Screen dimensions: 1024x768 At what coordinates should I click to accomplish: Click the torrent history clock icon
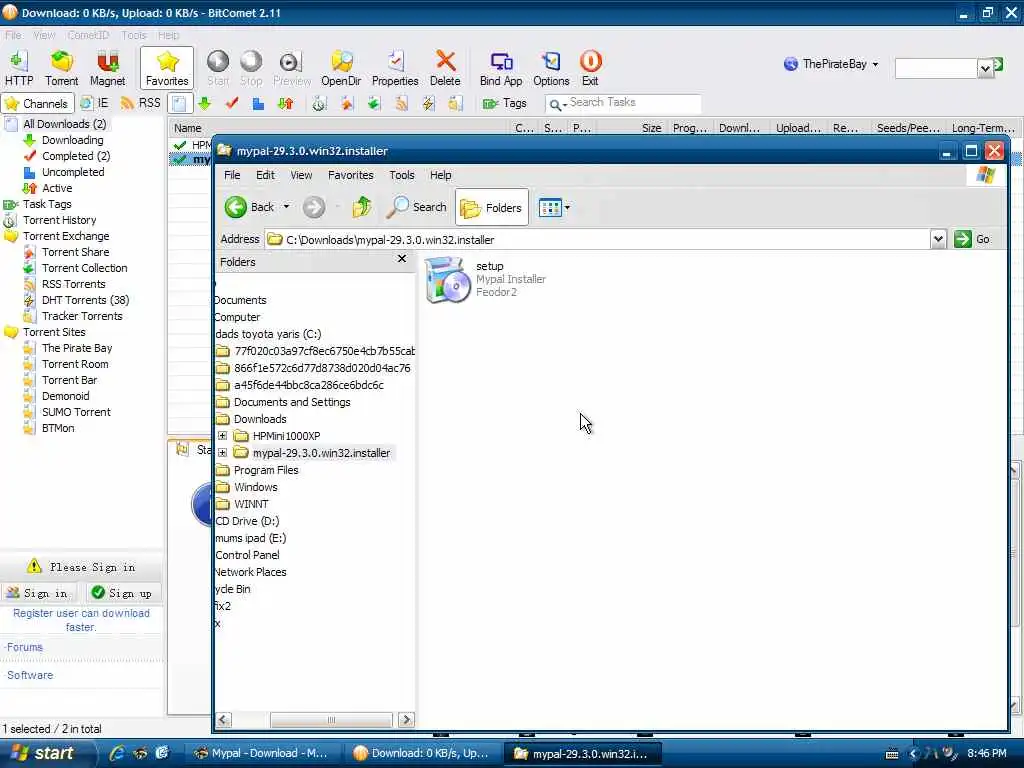[319, 103]
